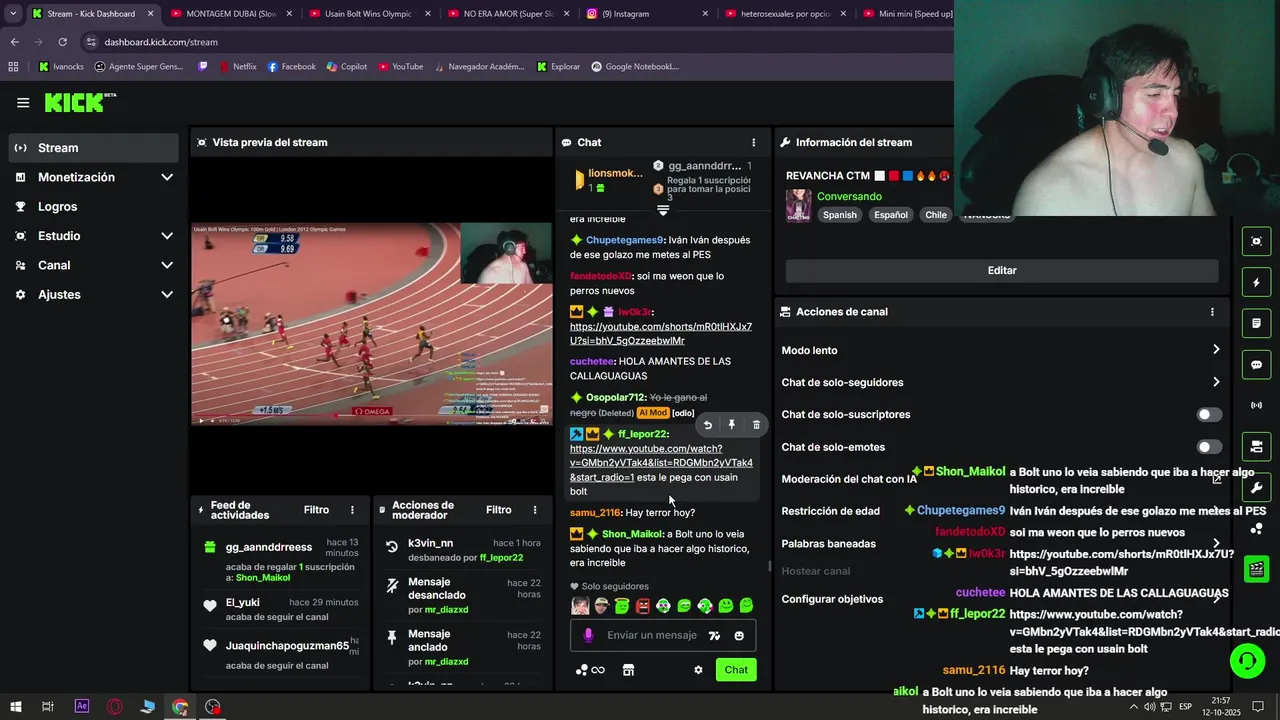
Task: Open Configurar objetivos setting
Action: click(x=1000, y=599)
